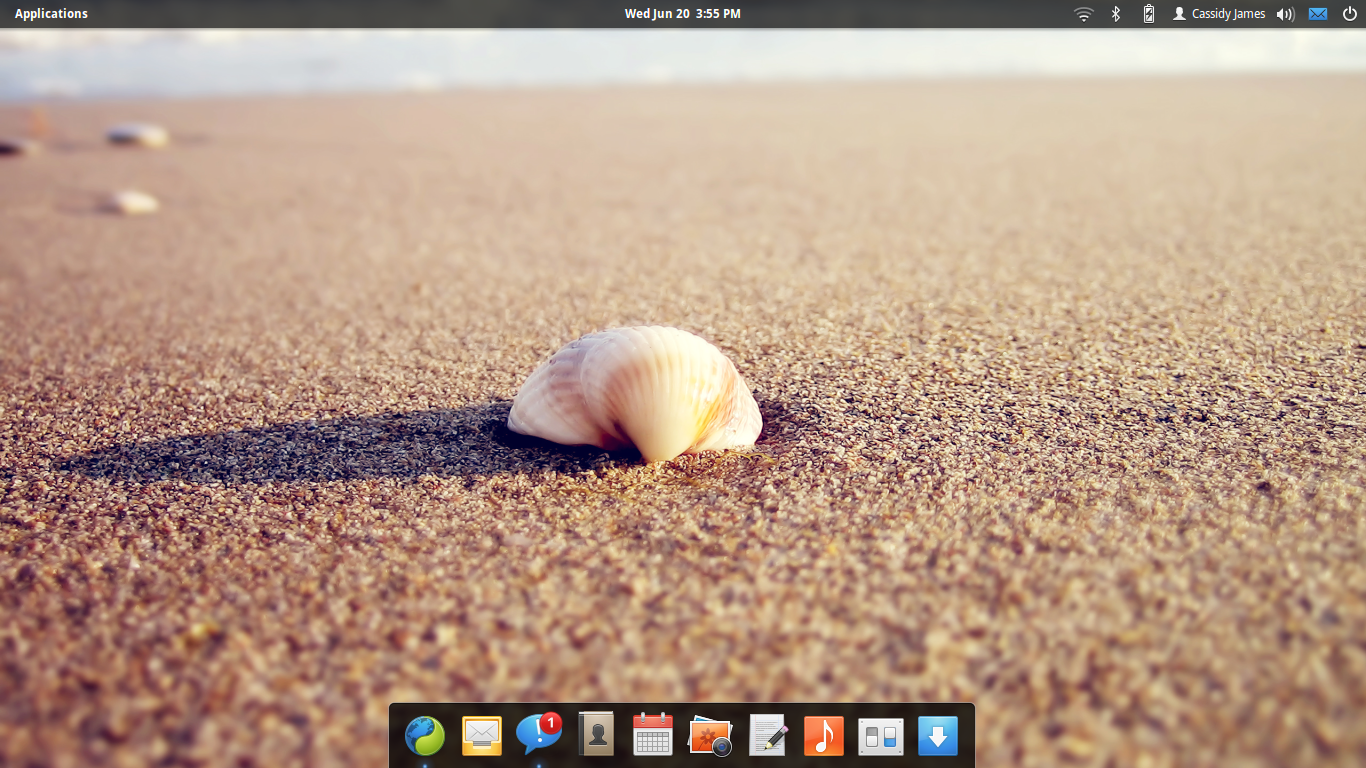Viewport: 1366px width, 768px height.
Task: Open the blue mail messaging indicator
Action: pyautogui.click(x=1318, y=14)
